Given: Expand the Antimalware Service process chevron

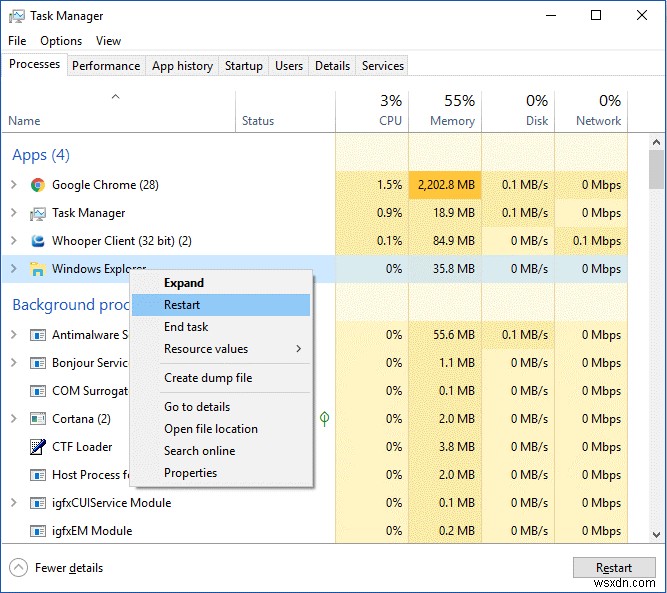Looking at the screenshot, I should [x=14, y=335].
